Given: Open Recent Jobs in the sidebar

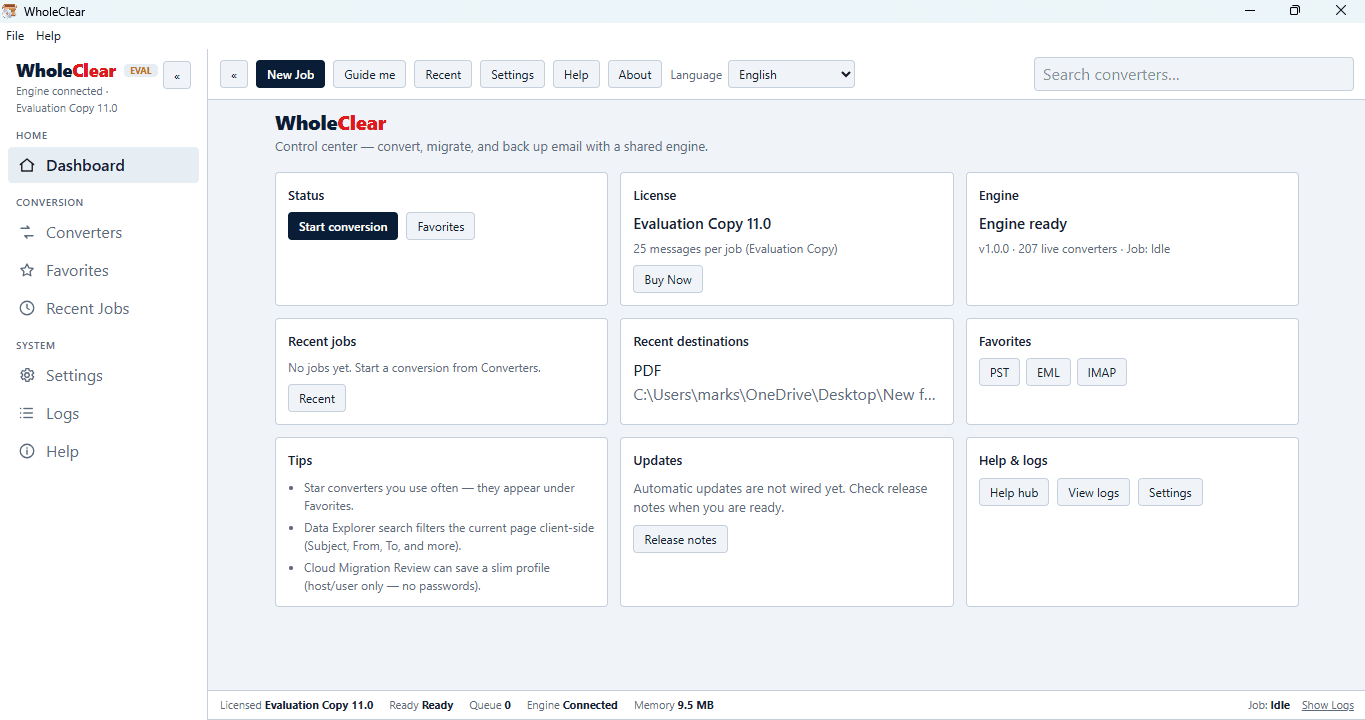Looking at the screenshot, I should click(x=103, y=308).
